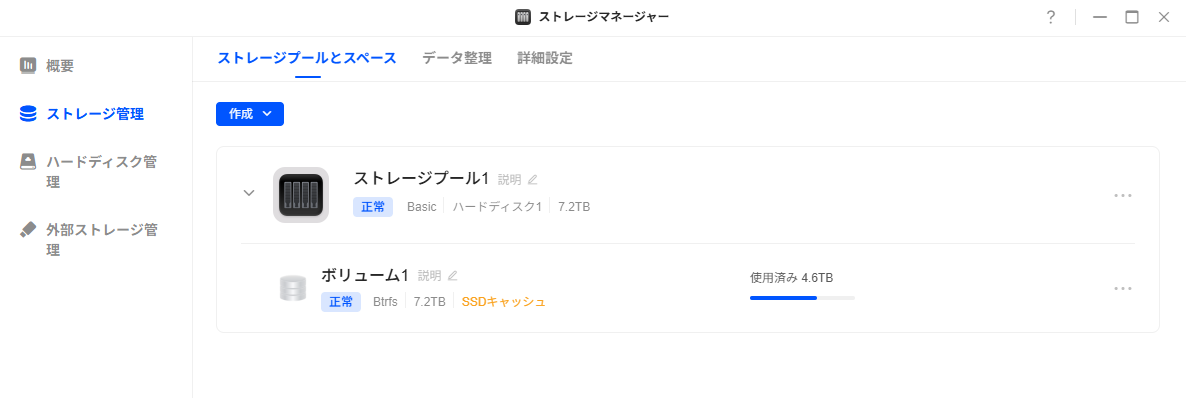This screenshot has width=1186, height=398.
Task: Click the ボリューム1 volume cylinder icon
Action: (292, 288)
